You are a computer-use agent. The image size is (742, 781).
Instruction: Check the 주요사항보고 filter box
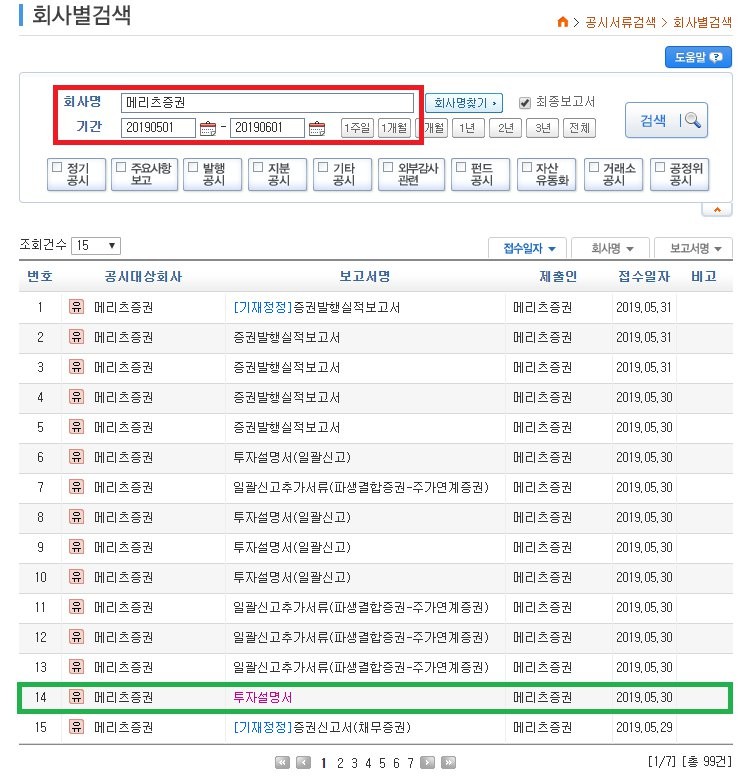tap(121, 167)
